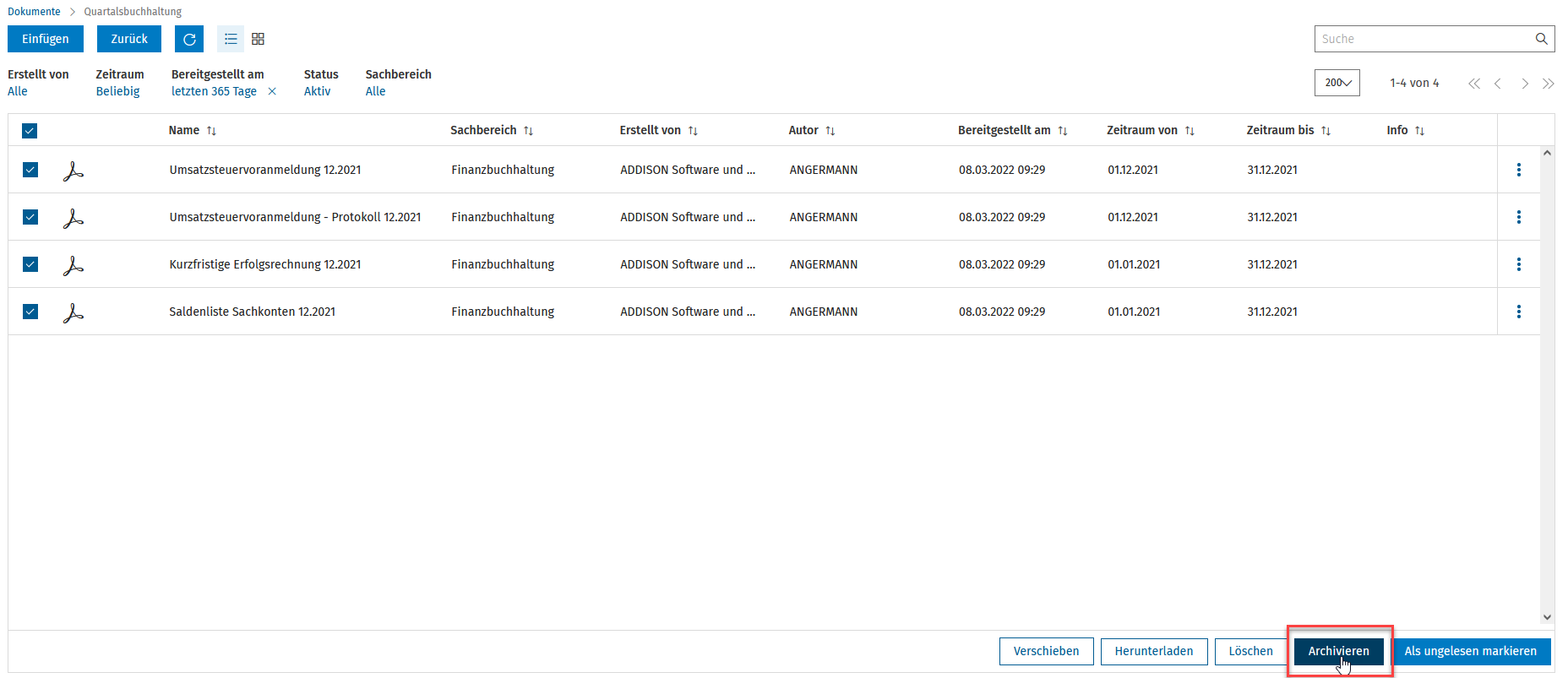
Task: Click the Zurück button
Action: click(x=129, y=39)
